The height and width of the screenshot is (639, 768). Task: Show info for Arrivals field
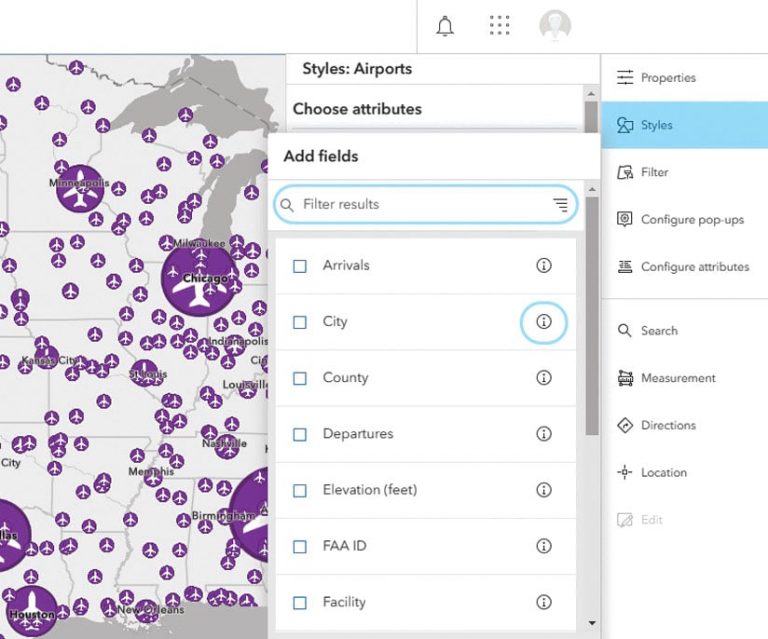tap(544, 265)
